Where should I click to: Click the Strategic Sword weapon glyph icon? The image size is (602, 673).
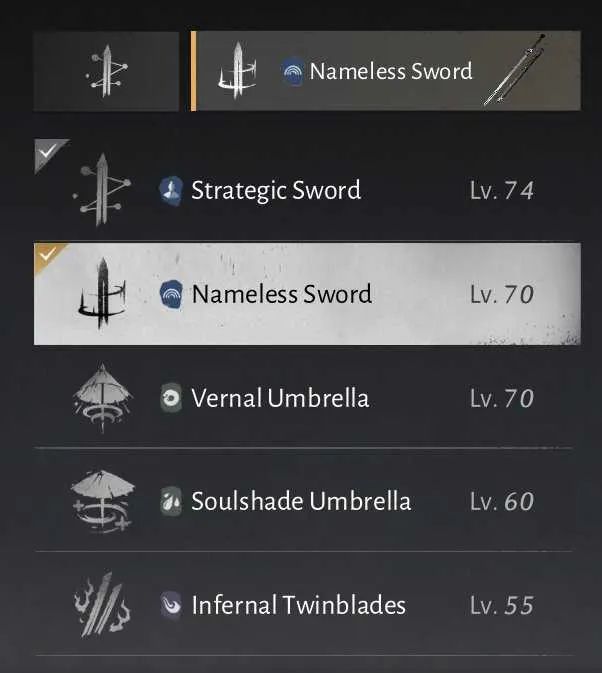[x=101, y=190]
